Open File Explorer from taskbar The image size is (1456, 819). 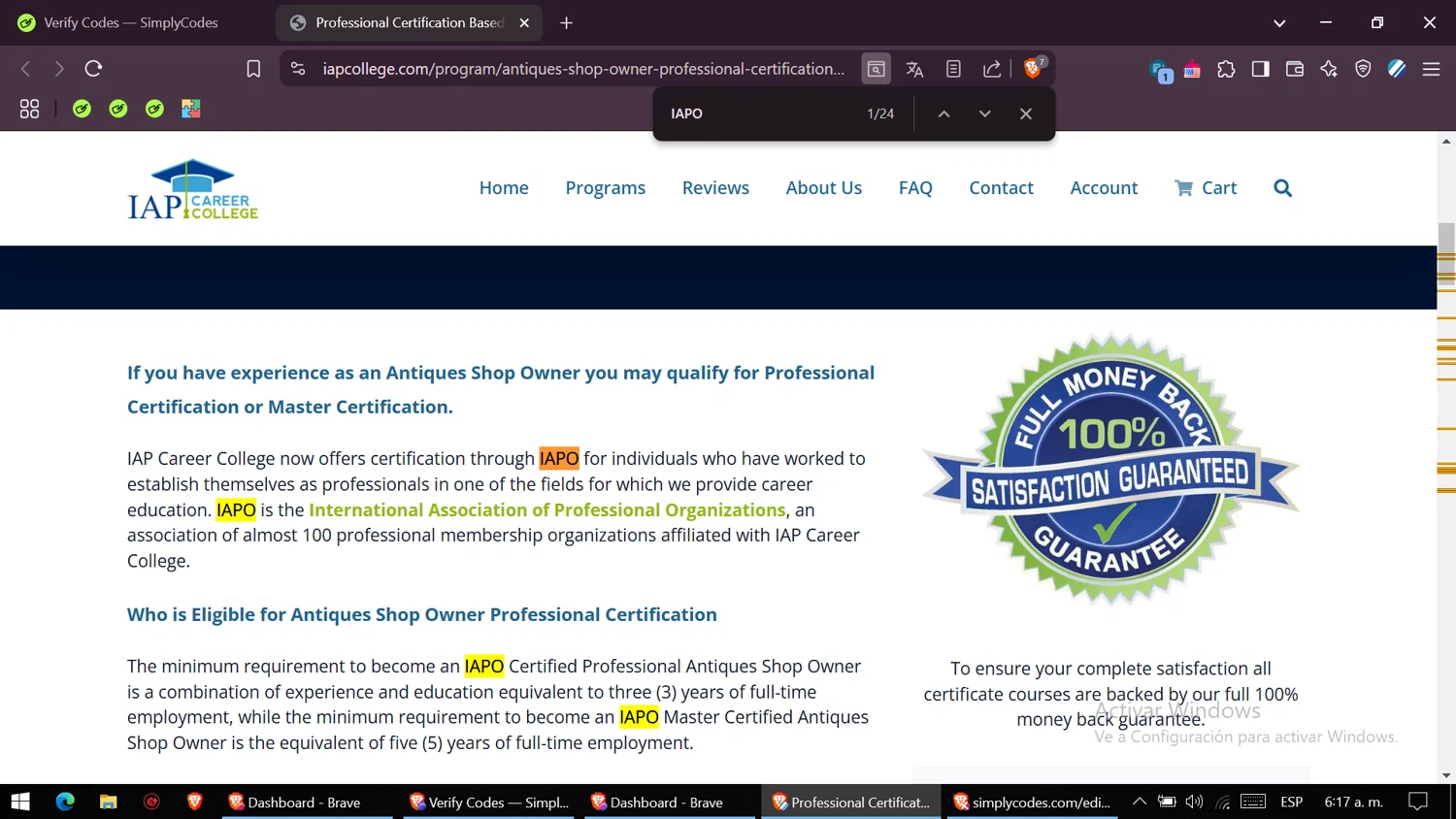[108, 802]
